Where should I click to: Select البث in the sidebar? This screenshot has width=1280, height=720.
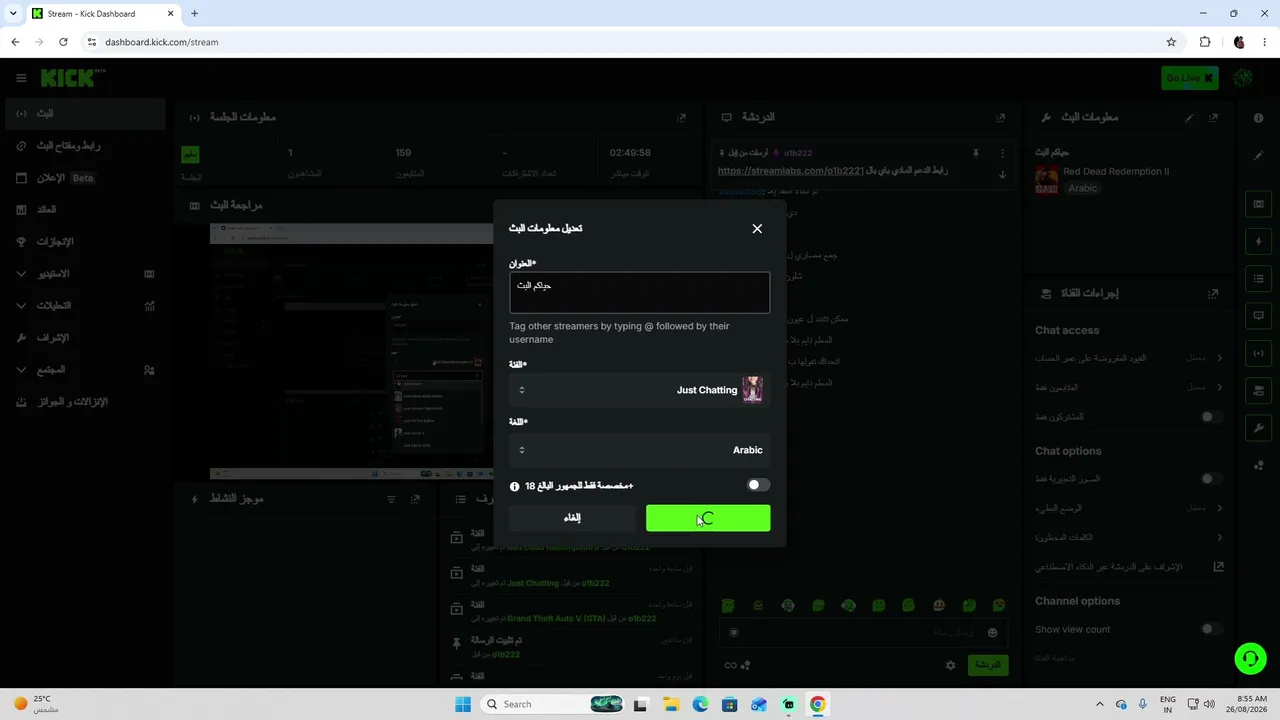click(84, 114)
